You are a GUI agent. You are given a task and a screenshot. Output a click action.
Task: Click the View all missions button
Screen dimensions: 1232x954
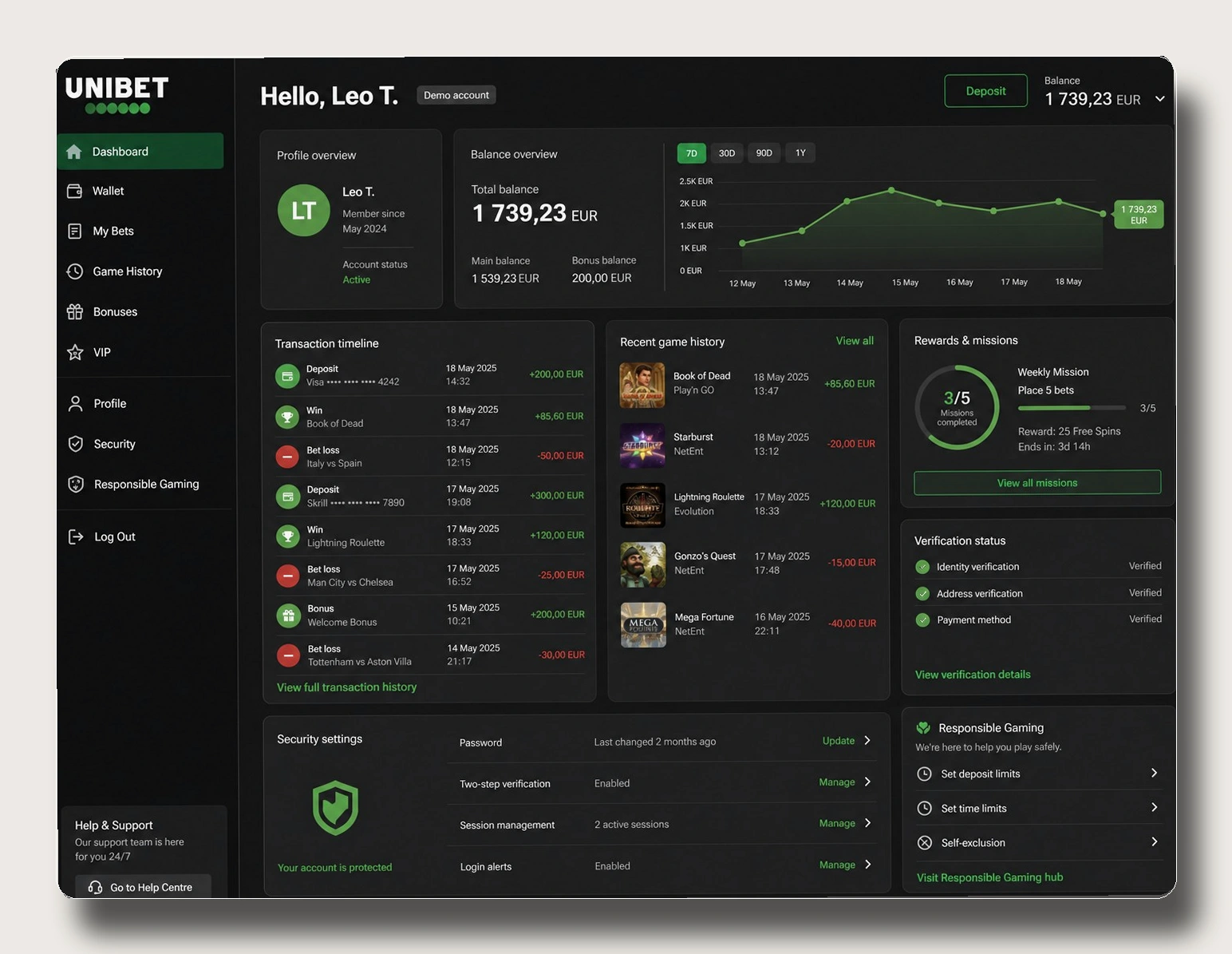point(1037,483)
